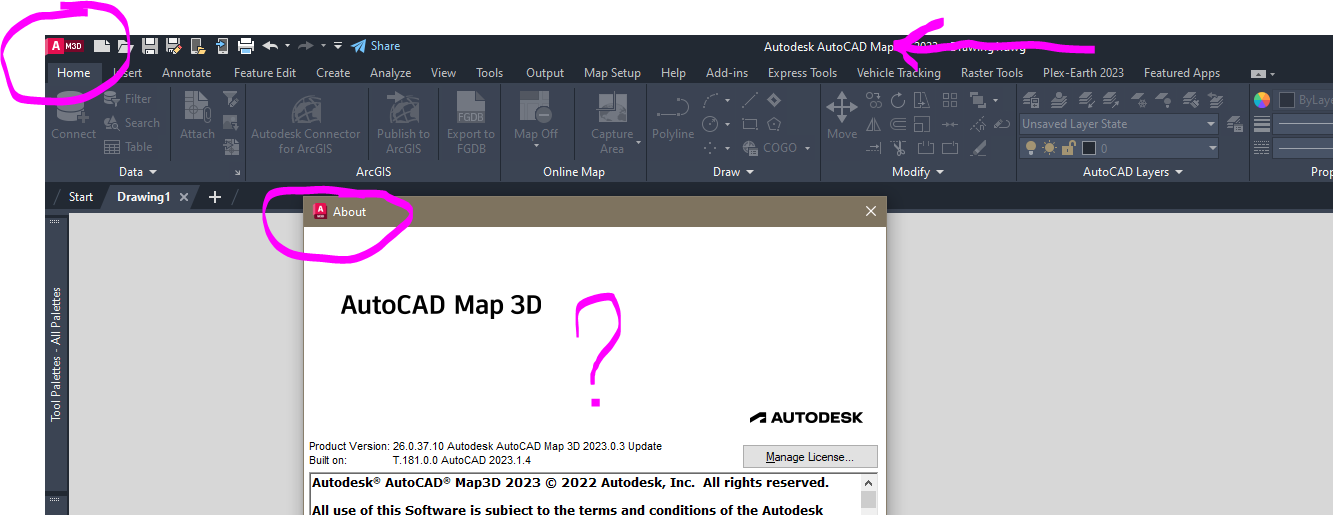Add a new drawing tab with plus
1333x515 pixels.
(214, 197)
